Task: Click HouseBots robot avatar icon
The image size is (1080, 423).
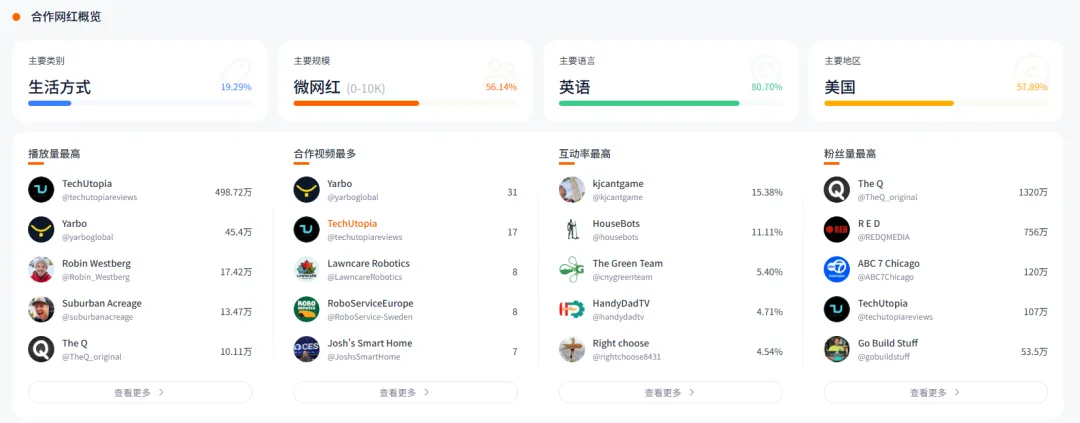Action: tap(571, 229)
